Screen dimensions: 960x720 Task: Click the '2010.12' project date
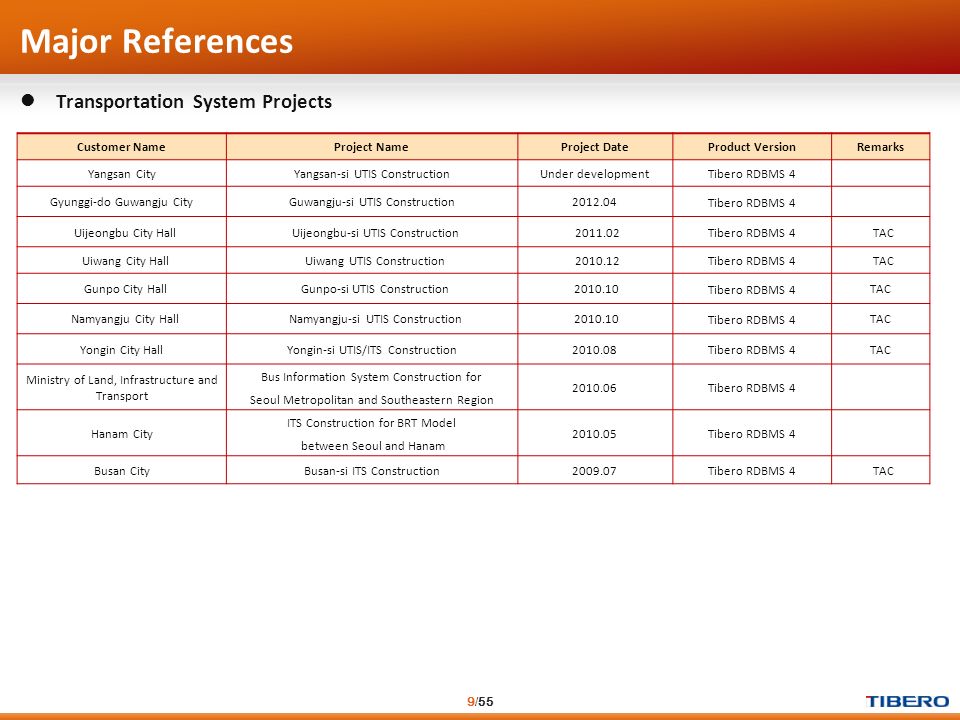coord(597,261)
